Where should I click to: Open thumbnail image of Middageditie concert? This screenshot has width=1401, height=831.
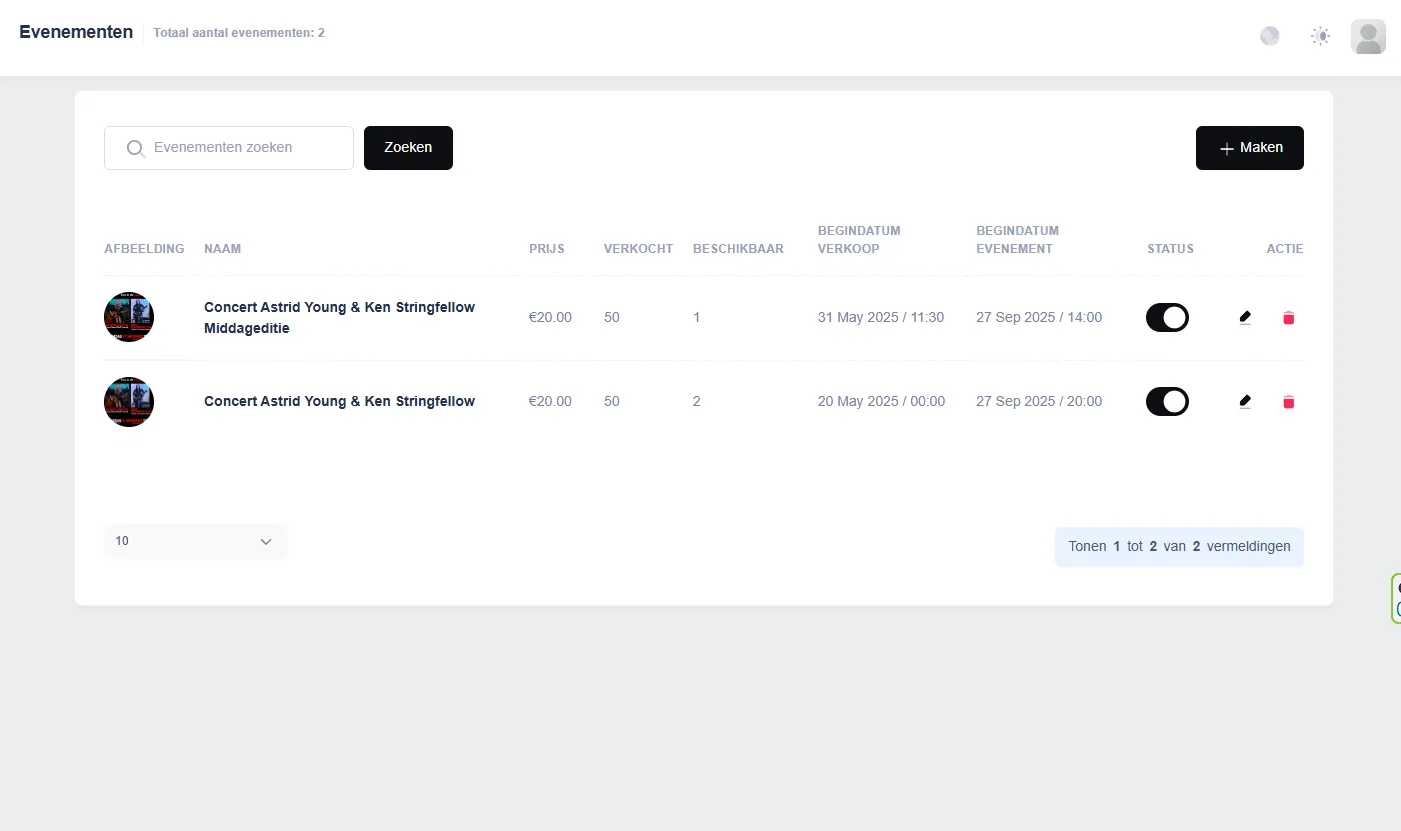click(x=129, y=318)
